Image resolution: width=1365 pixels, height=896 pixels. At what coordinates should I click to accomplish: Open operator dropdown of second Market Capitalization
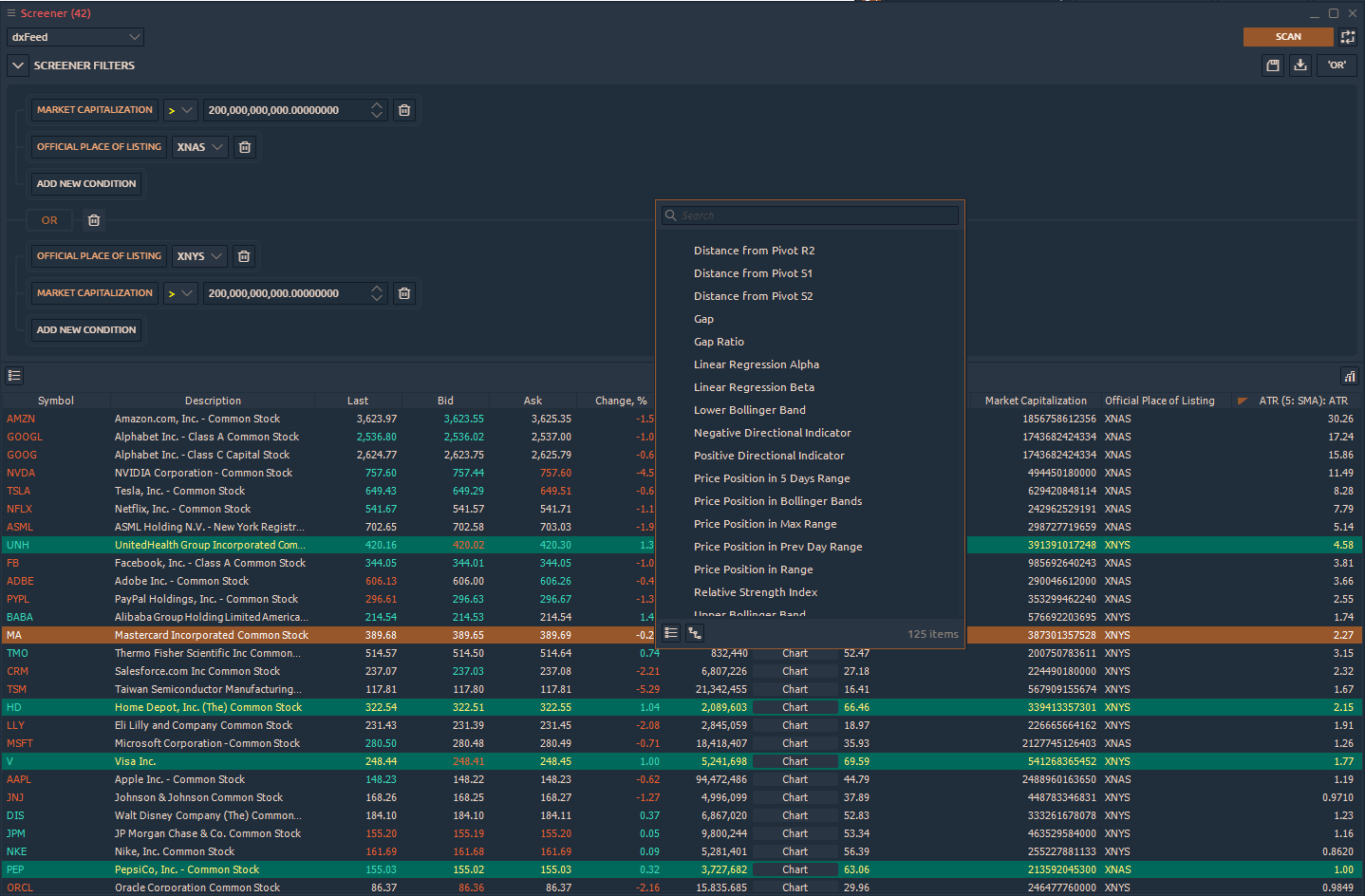(180, 293)
